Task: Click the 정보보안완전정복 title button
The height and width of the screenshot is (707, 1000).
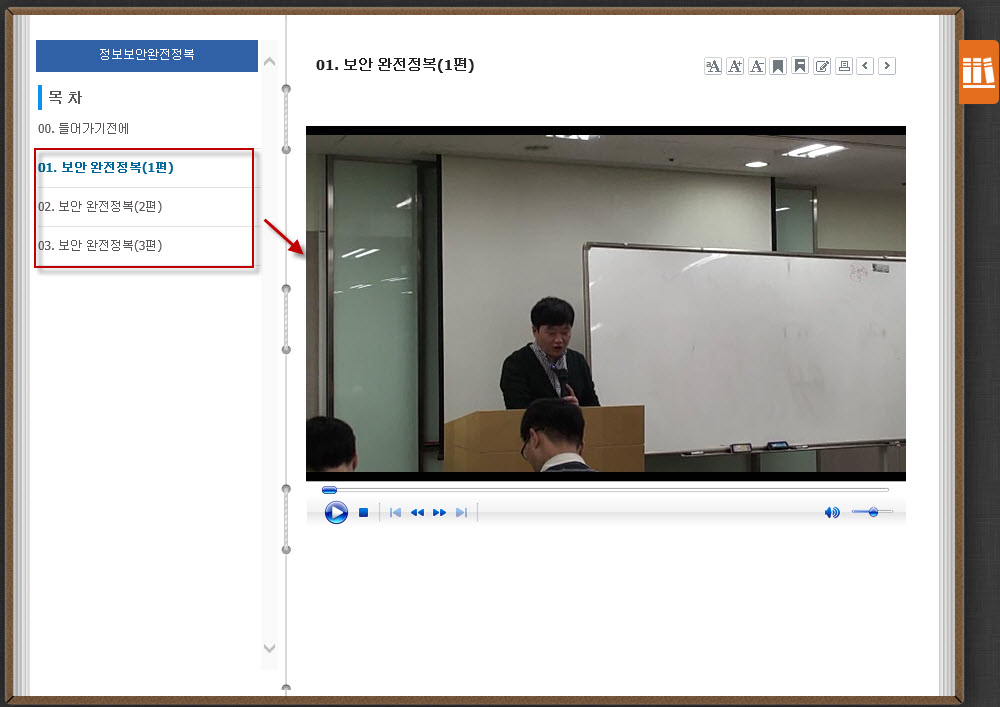Action: coord(147,55)
